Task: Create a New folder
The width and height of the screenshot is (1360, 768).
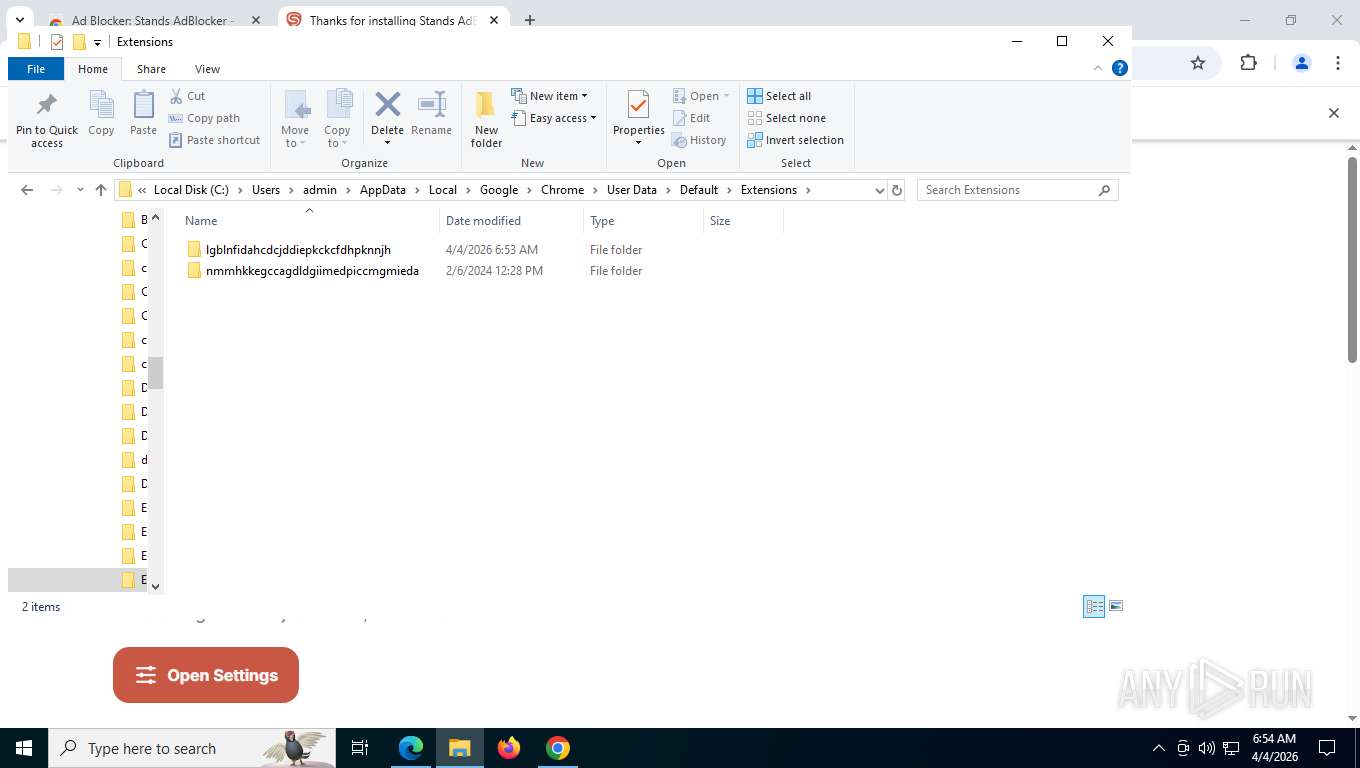Action: point(486,119)
